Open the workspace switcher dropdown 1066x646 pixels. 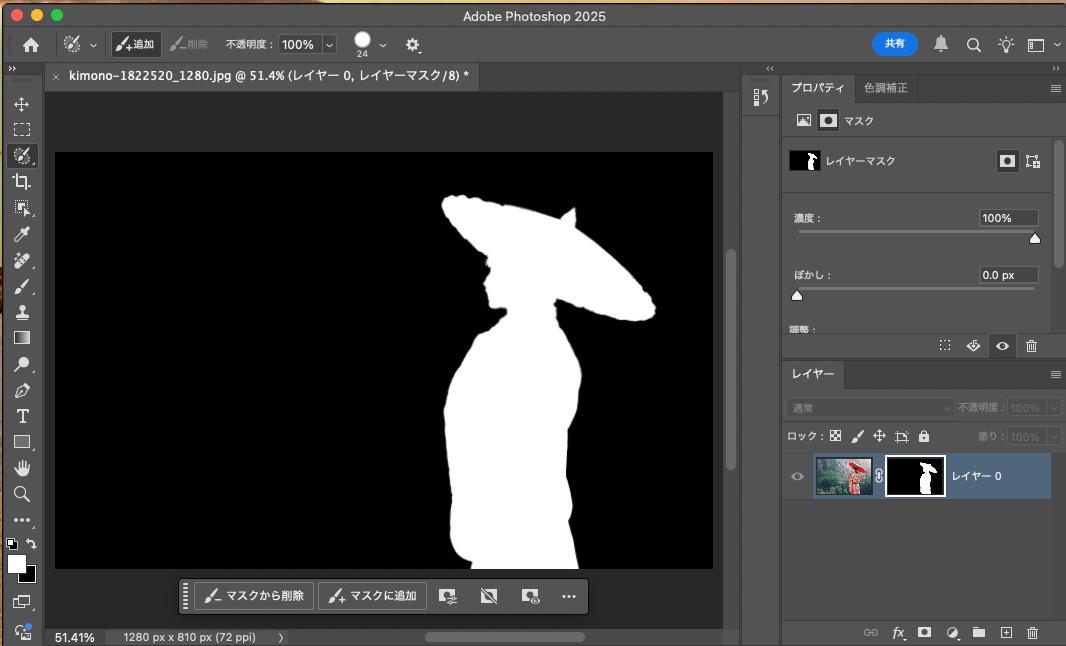(1056, 45)
